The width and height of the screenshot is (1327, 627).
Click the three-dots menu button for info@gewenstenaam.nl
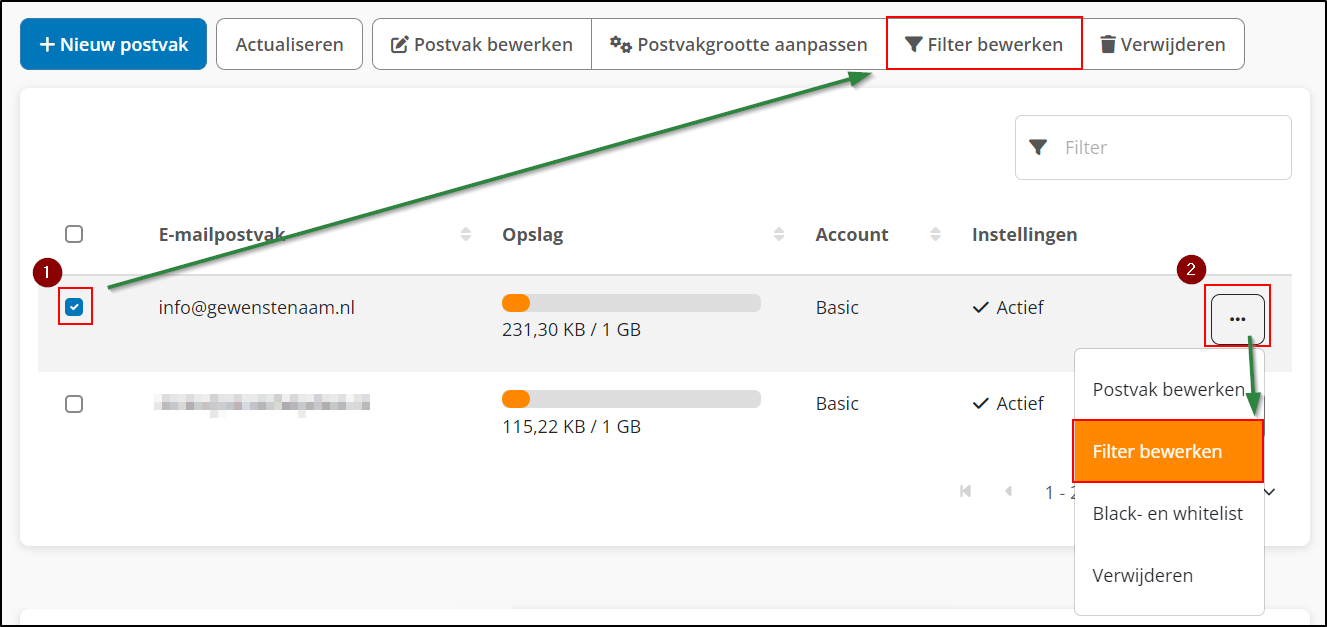pyautogui.click(x=1237, y=319)
